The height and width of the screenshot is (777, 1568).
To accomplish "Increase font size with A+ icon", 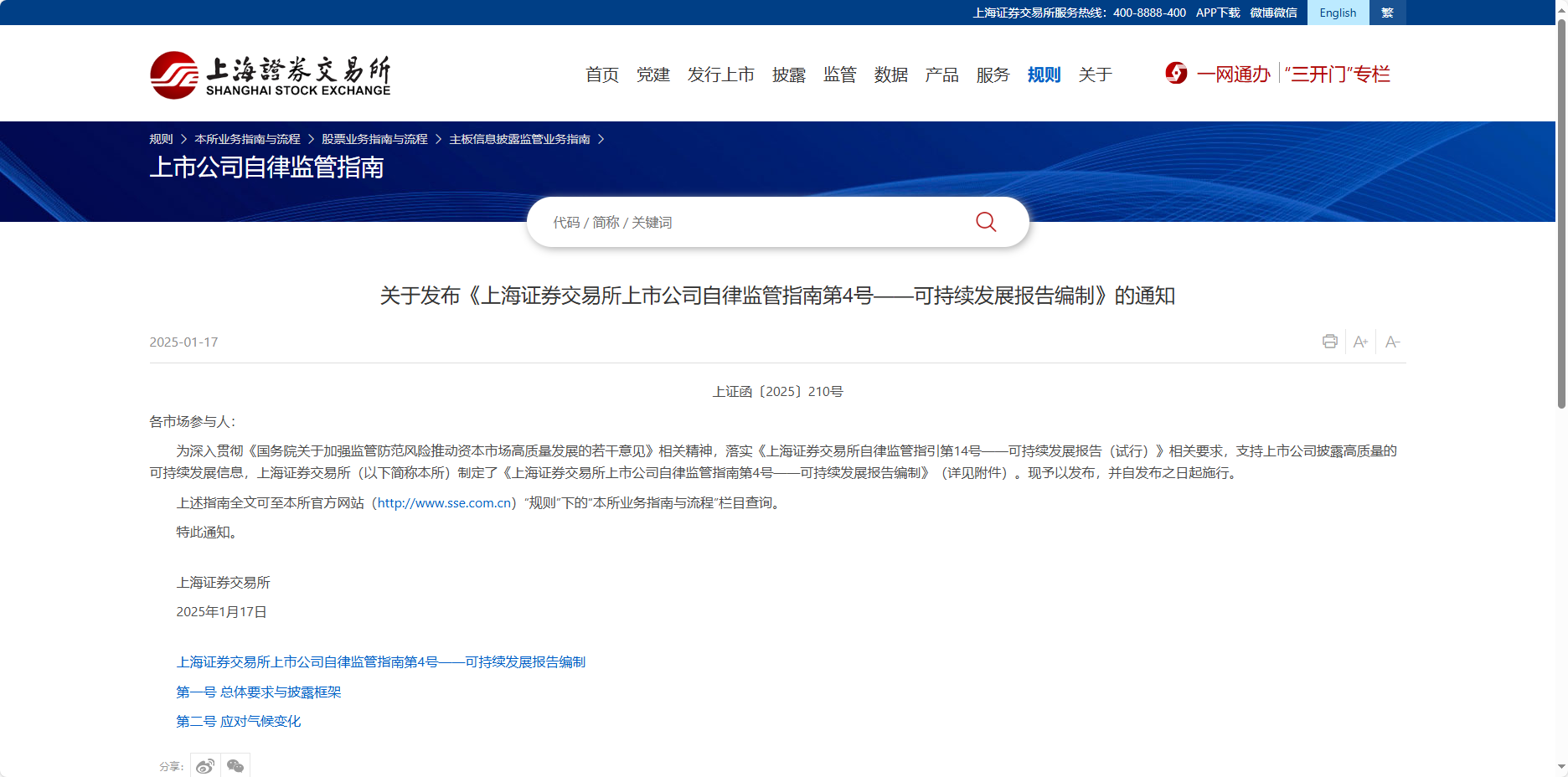I will (x=1360, y=342).
